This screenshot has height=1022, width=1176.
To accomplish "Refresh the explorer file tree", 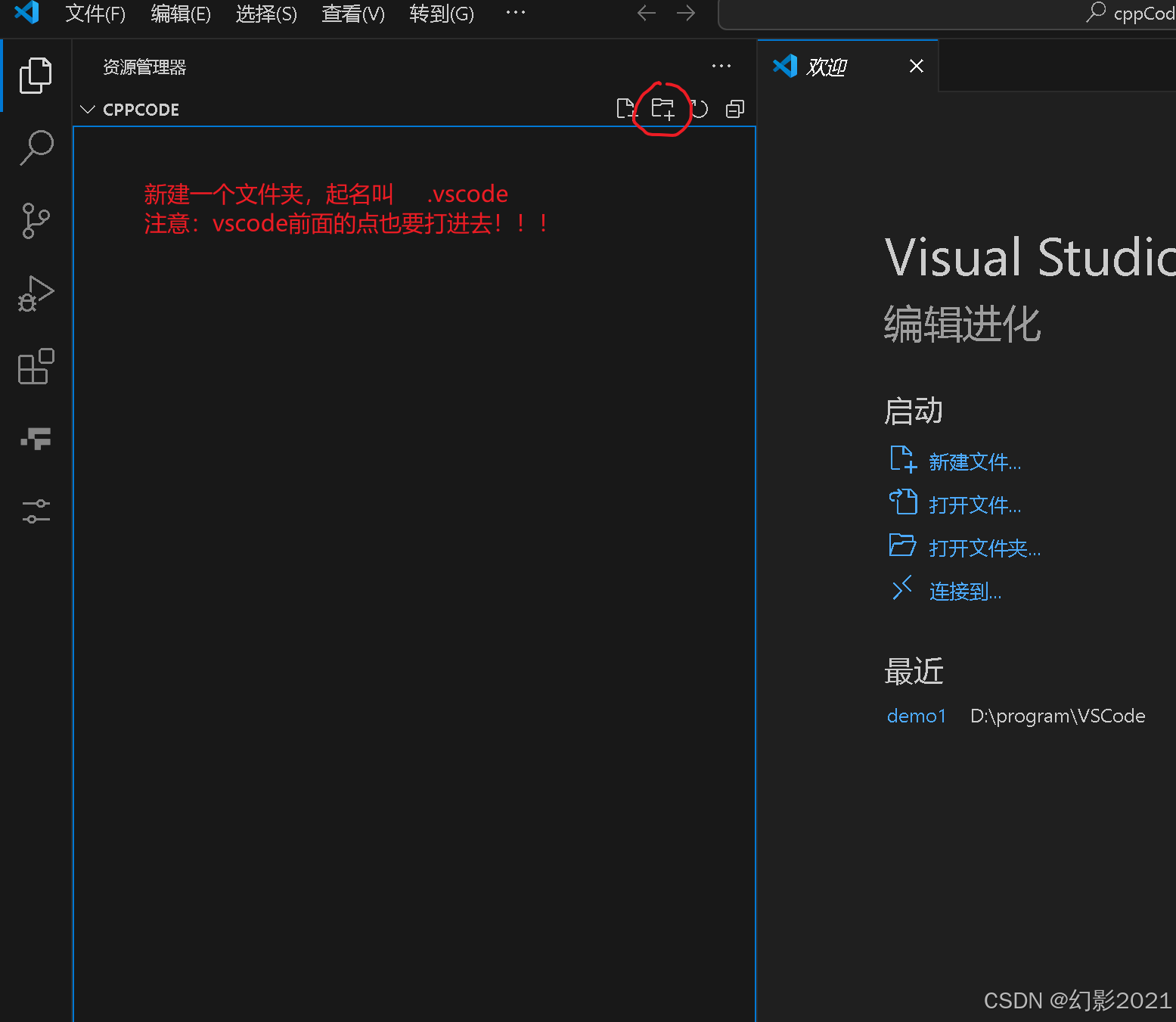I will point(699,109).
